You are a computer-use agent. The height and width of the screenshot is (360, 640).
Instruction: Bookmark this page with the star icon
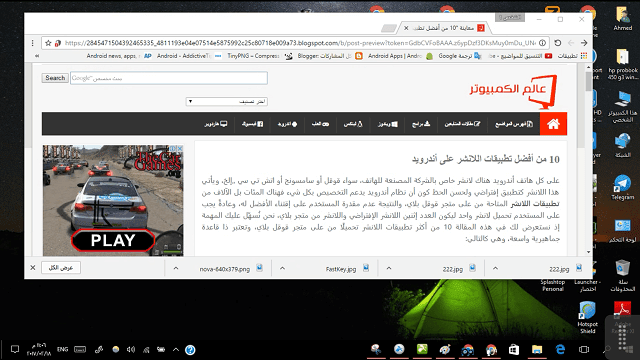click(48, 43)
